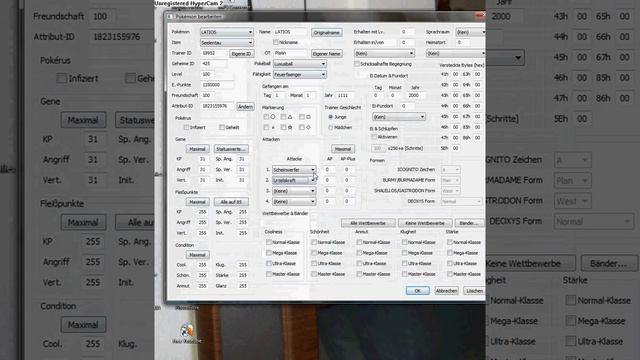Toggle the circle Markierung checkbox
Viewport: 640px width, 360px height.
(266, 117)
